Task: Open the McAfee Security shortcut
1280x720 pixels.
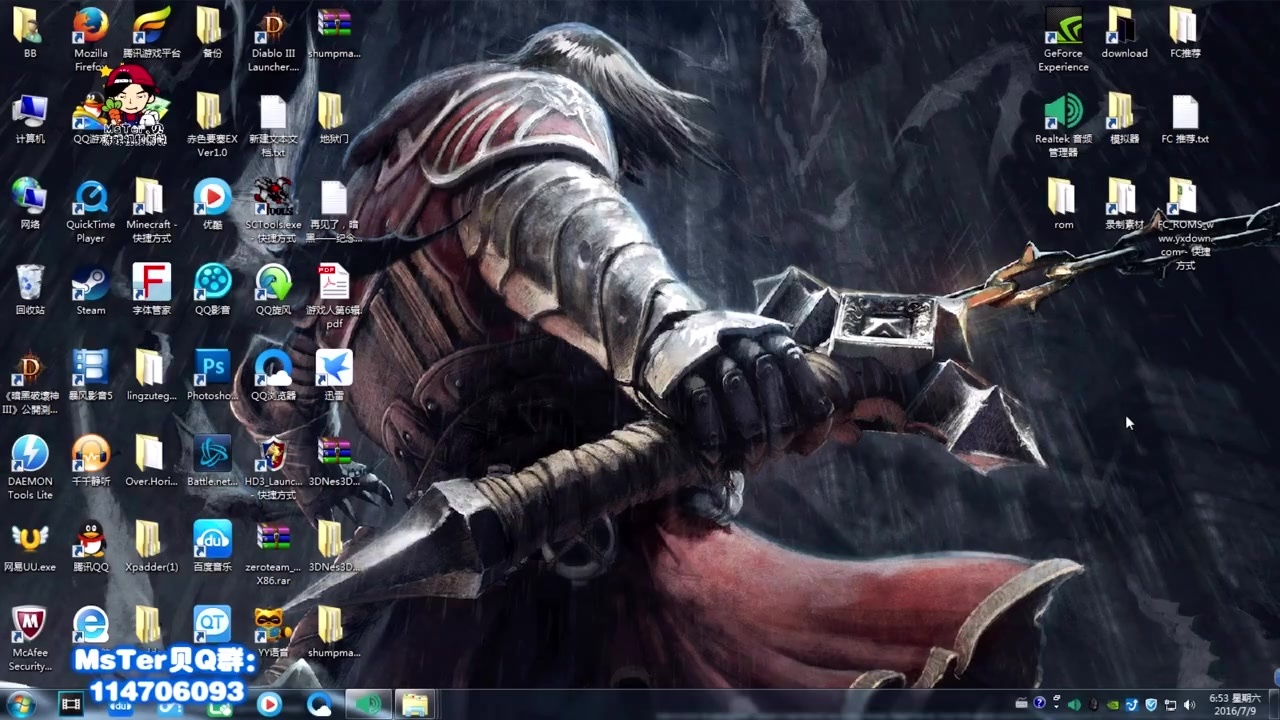Action: 30,638
